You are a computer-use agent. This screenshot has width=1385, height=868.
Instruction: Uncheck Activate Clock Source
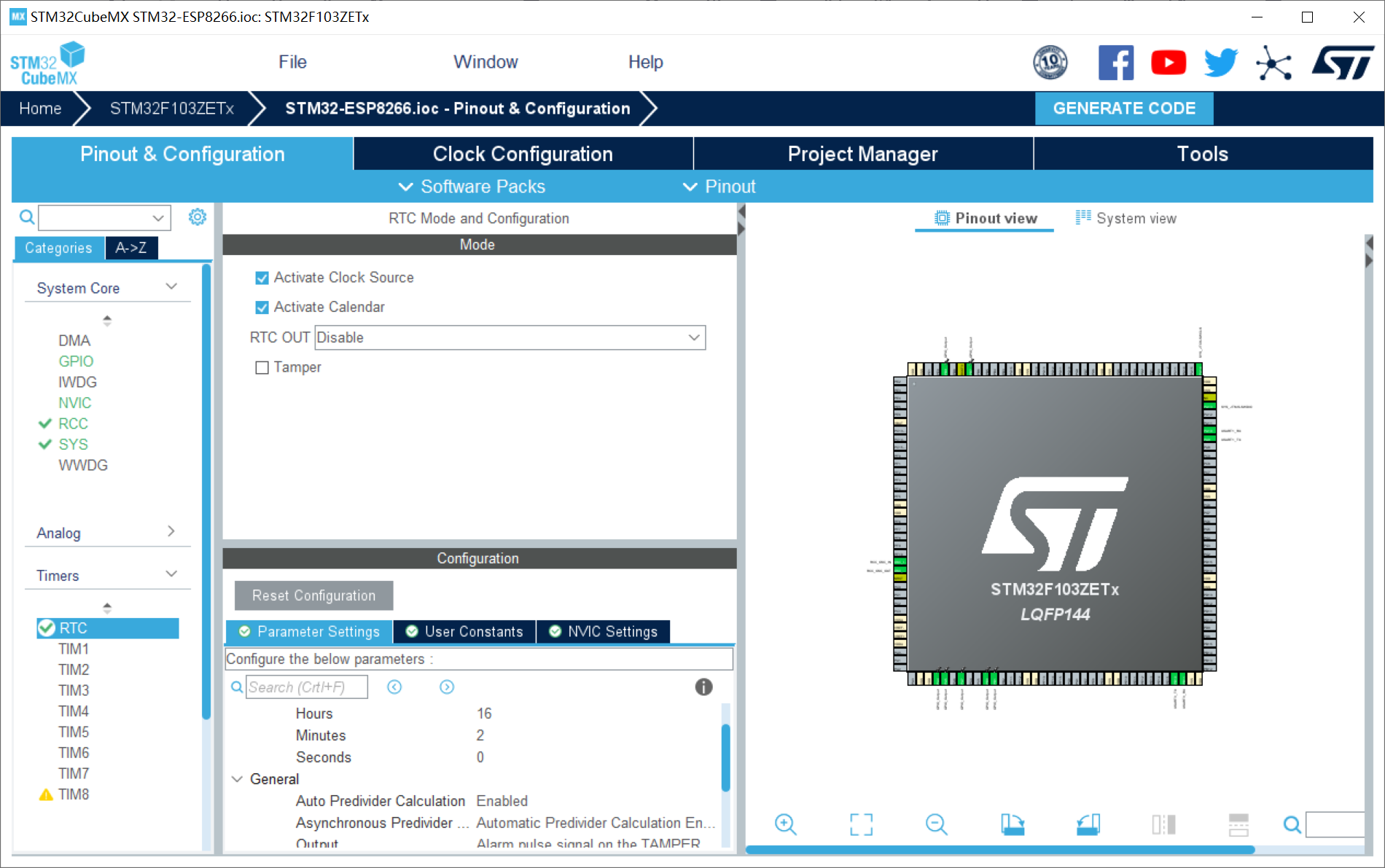click(262, 278)
